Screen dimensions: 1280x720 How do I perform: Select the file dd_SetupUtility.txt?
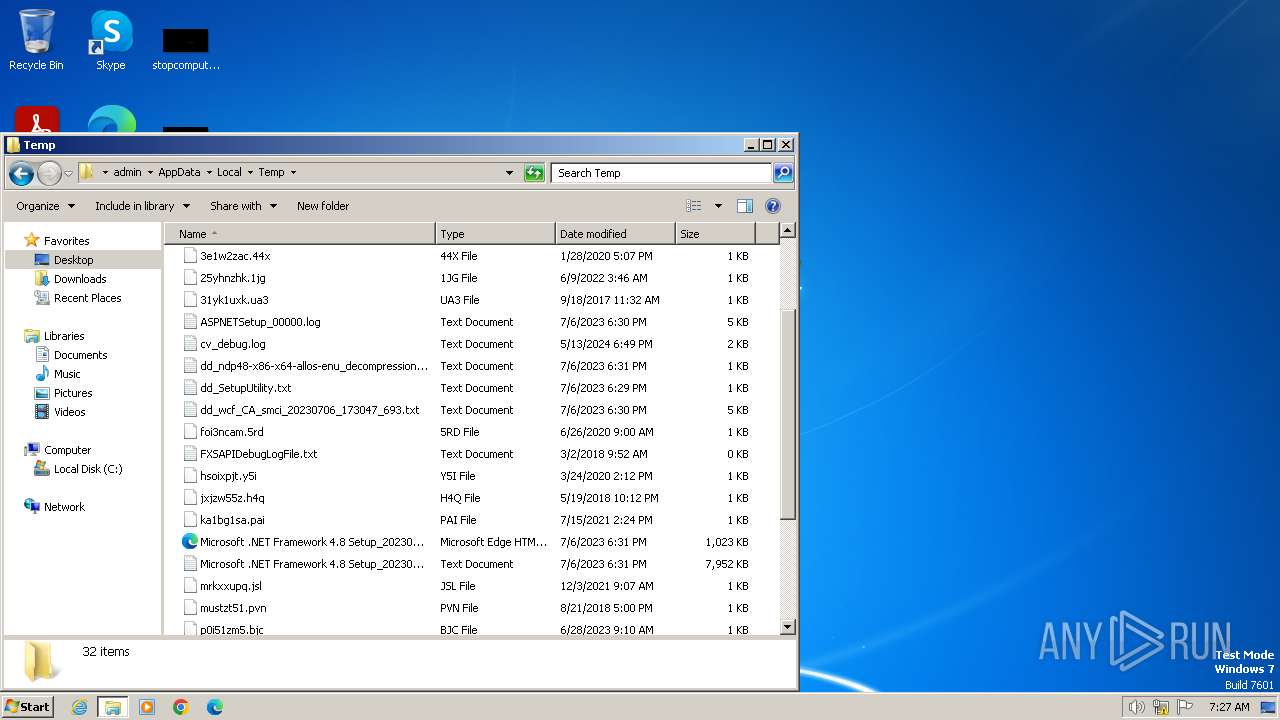coord(245,388)
